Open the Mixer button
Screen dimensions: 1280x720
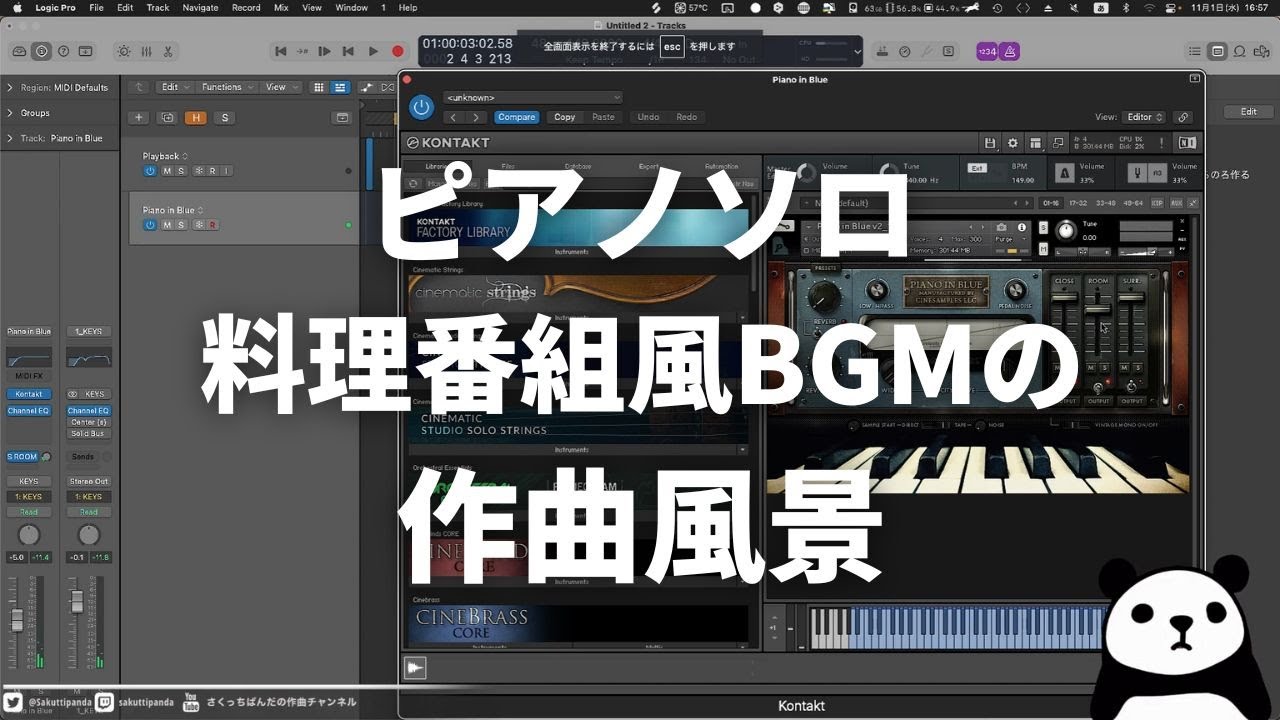tap(146, 51)
